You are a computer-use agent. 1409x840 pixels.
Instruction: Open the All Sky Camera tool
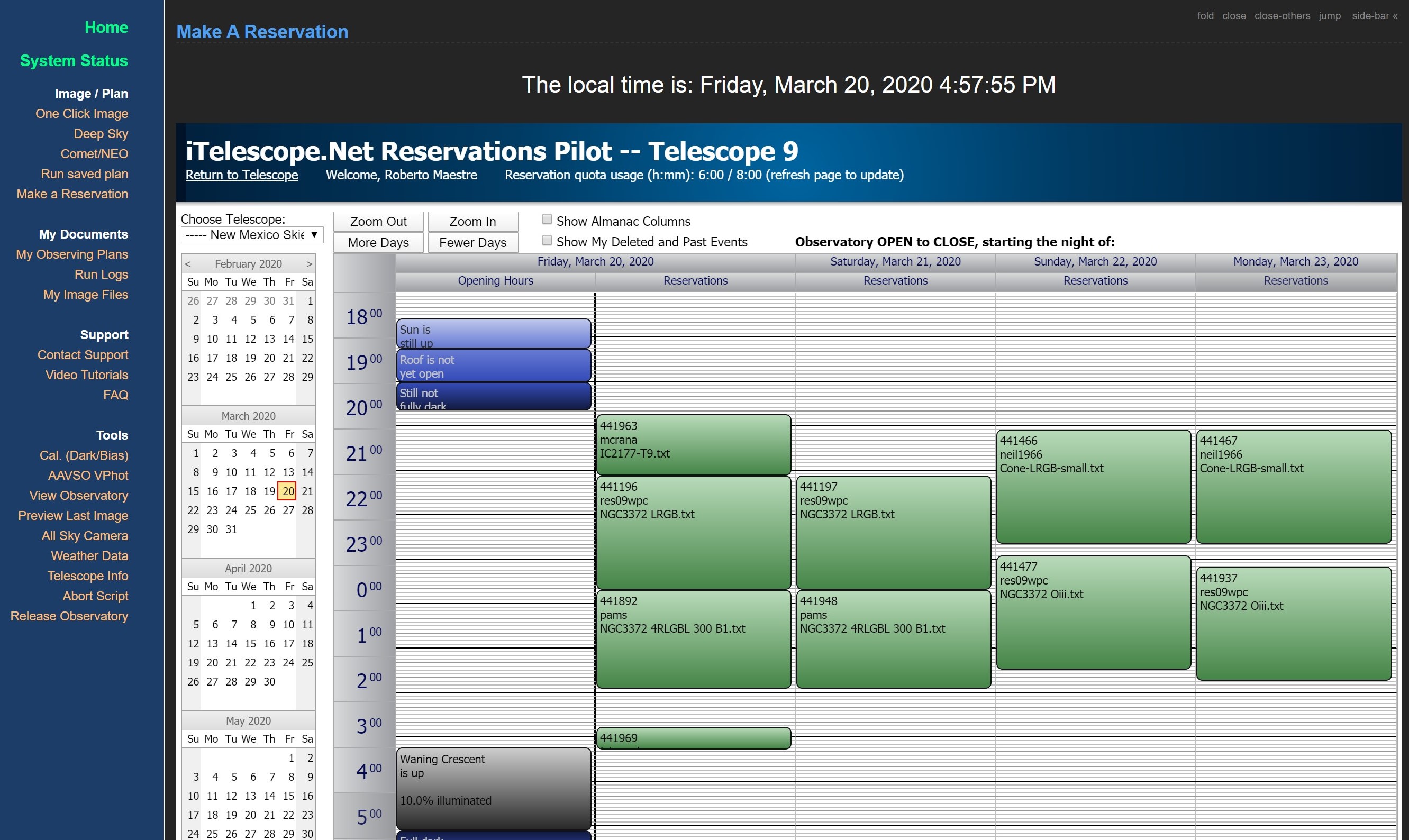tap(85, 536)
